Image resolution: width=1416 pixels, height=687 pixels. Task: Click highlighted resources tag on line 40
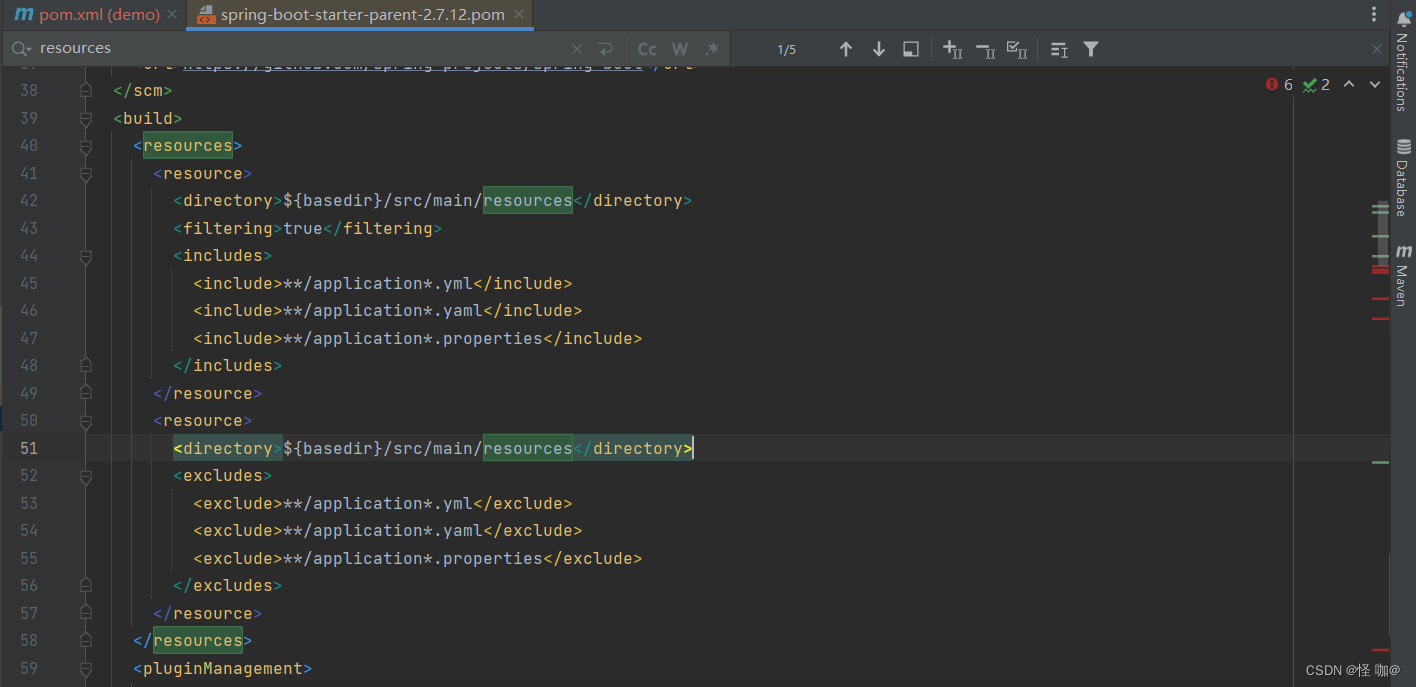pos(188,146)
